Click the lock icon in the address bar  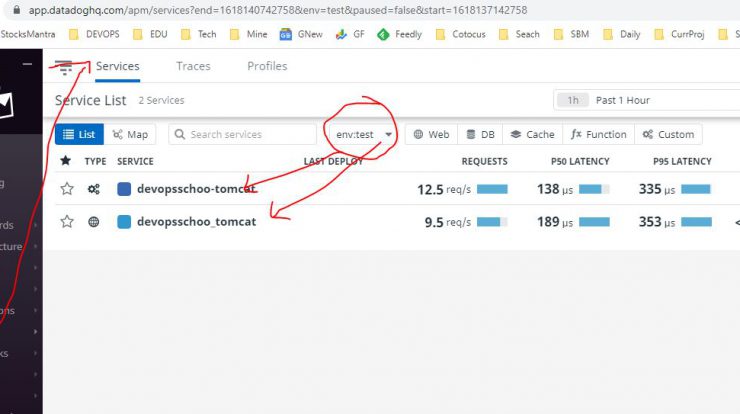[x=17, y=9]
